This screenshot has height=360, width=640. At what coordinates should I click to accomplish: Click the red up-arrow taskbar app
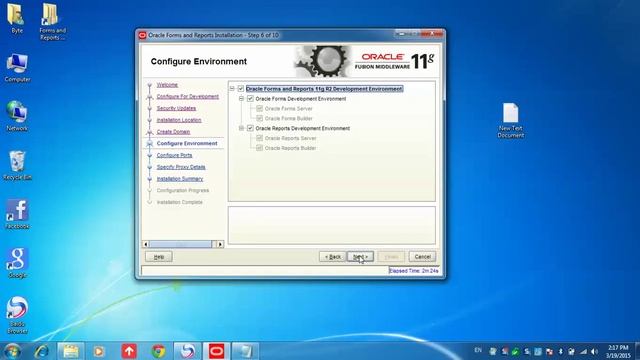tap(129, 351)
